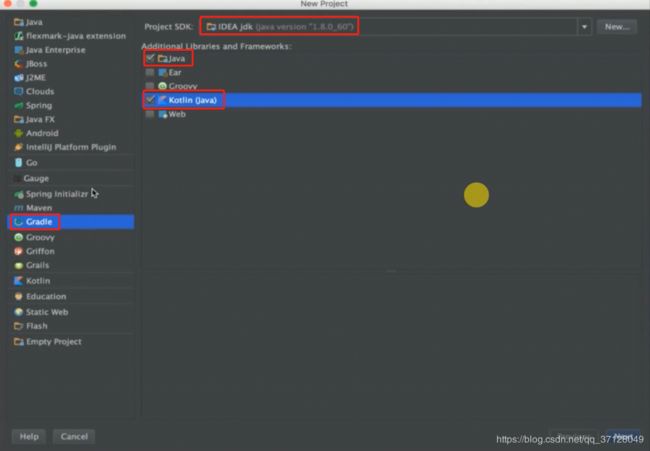This screenshot has height=451, width=650.
Task: Select Static Web project type label
Action: click(47, 312)
